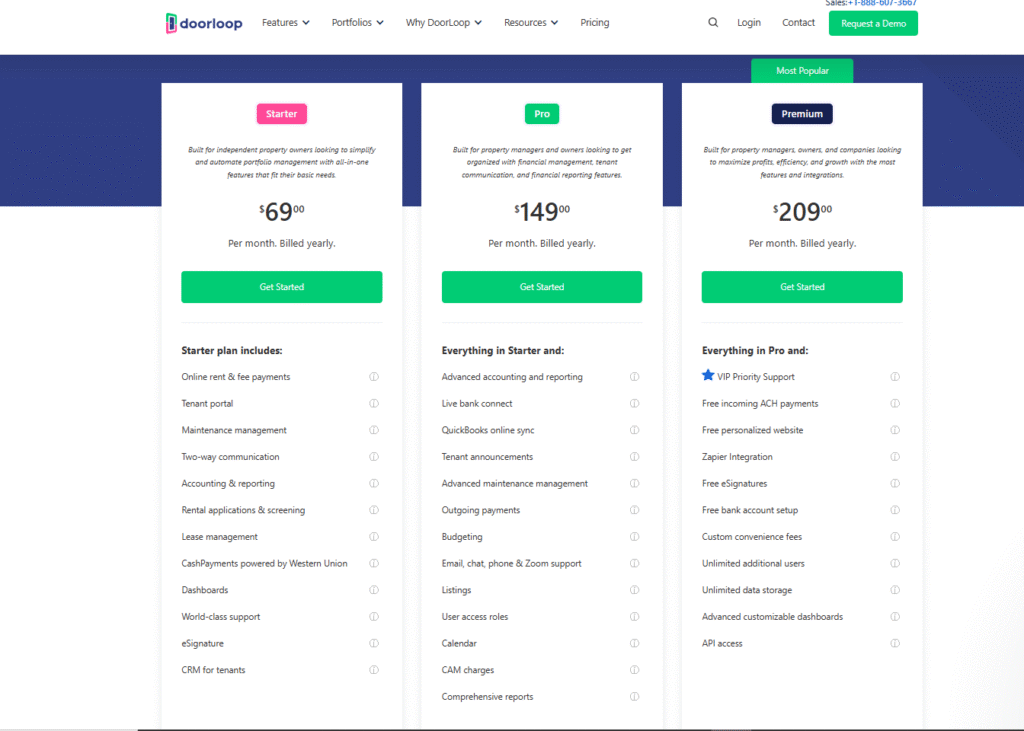Click info icon beside API access

click(895, 644)
